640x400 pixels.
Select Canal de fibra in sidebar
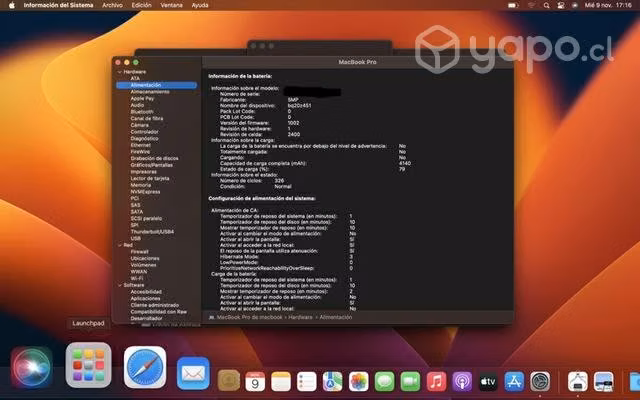(x=147, y=118)
